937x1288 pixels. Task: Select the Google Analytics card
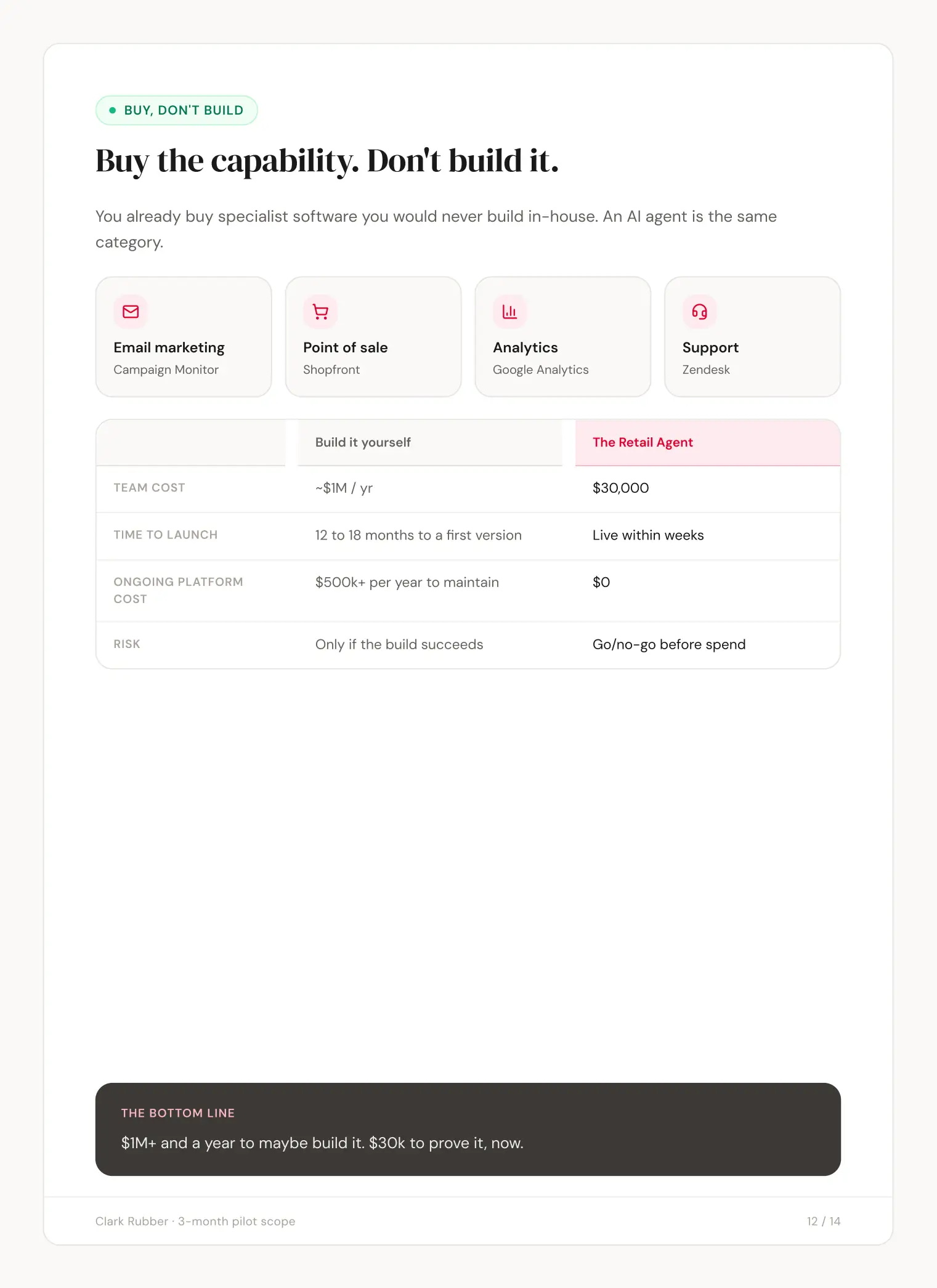(563, 337)
